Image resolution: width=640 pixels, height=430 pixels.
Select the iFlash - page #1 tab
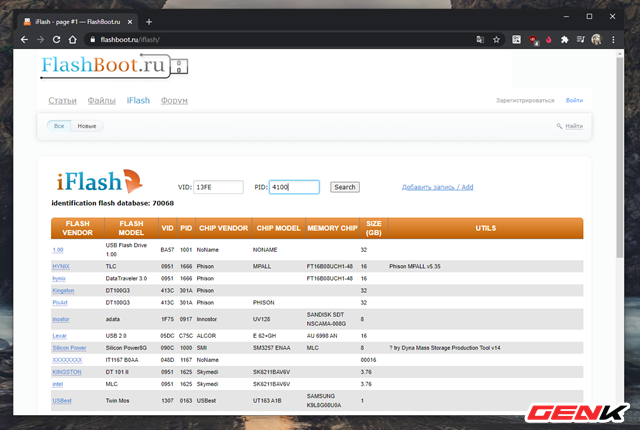coord(78,22)
